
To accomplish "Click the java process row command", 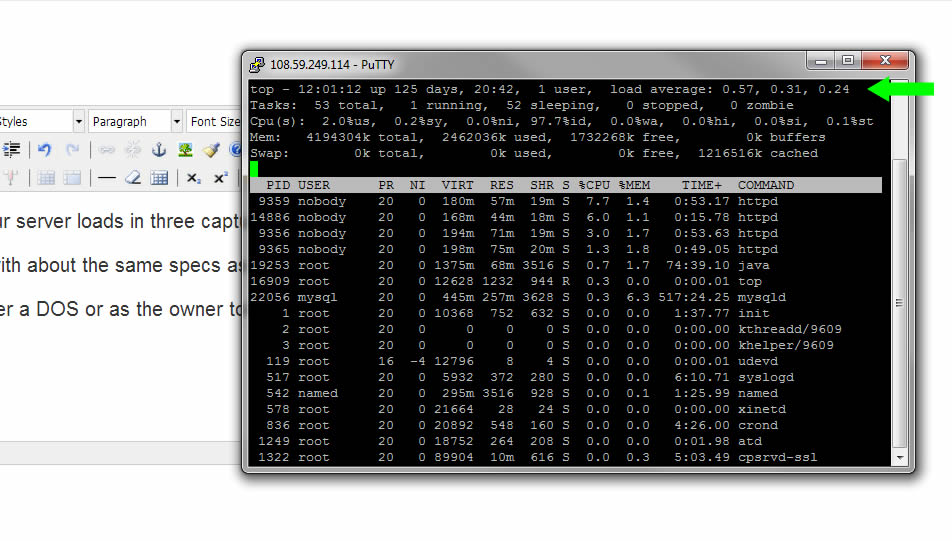I will point(753,265).
